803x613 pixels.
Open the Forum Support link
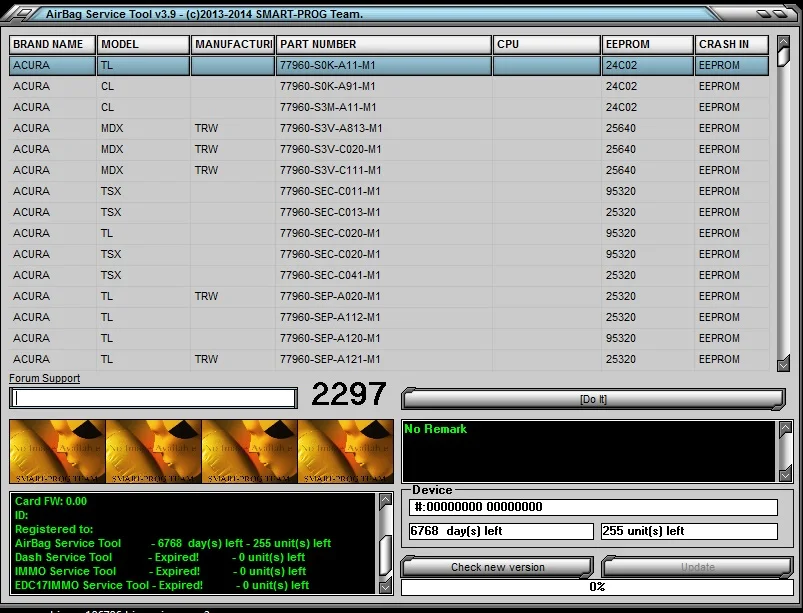45,378
